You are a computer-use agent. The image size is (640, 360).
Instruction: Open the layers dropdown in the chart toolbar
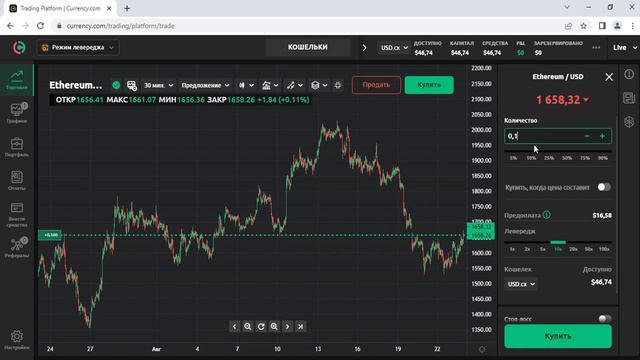[319, 85]
